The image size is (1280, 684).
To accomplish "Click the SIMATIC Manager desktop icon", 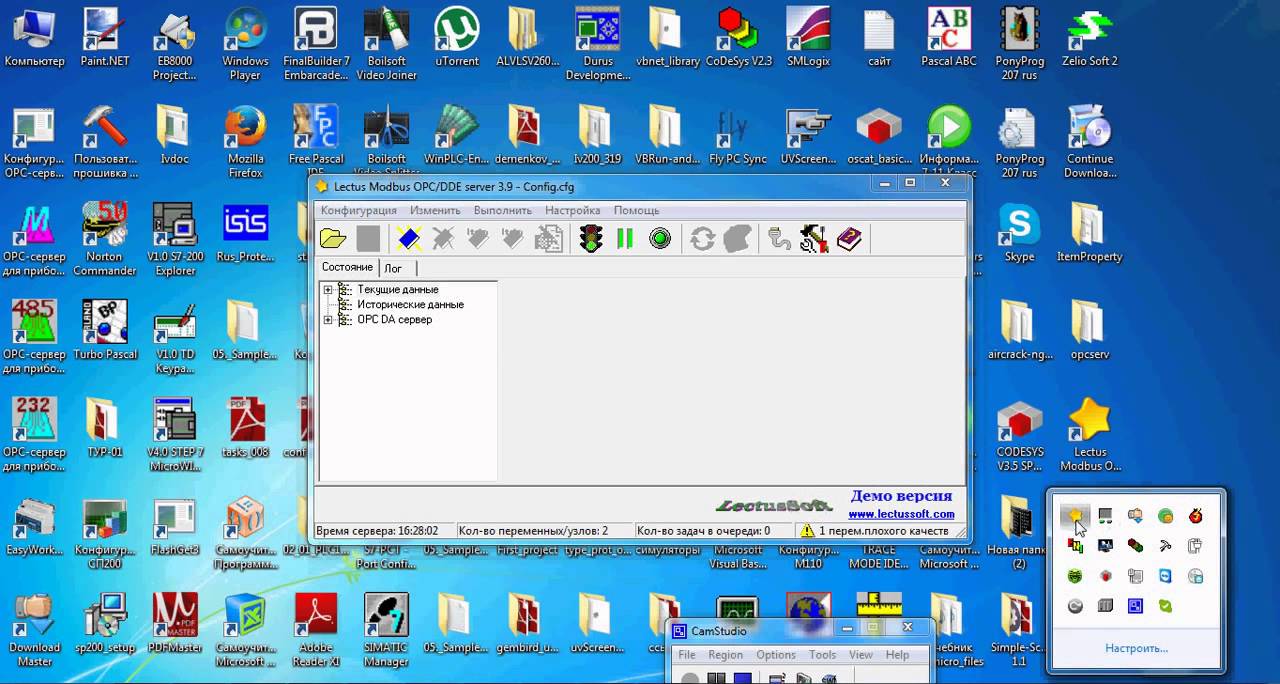I will (x=386, y=630).
